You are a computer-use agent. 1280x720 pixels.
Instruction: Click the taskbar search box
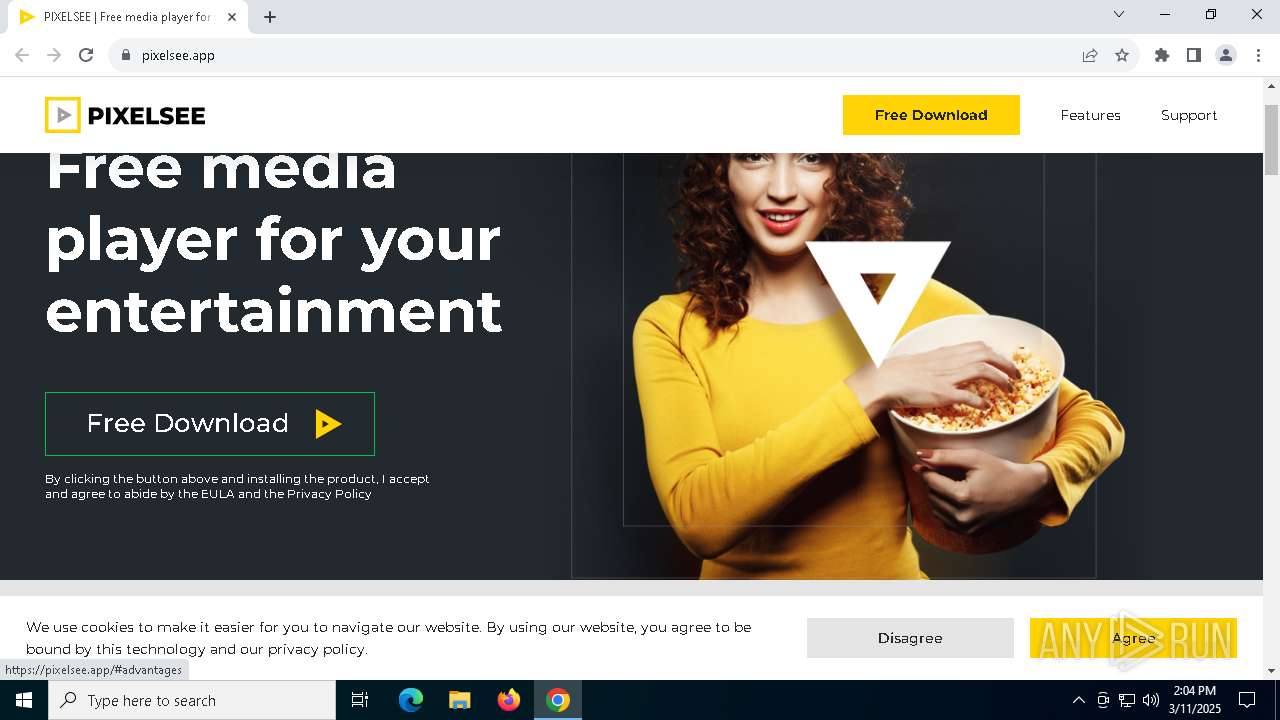coord(192,700)
